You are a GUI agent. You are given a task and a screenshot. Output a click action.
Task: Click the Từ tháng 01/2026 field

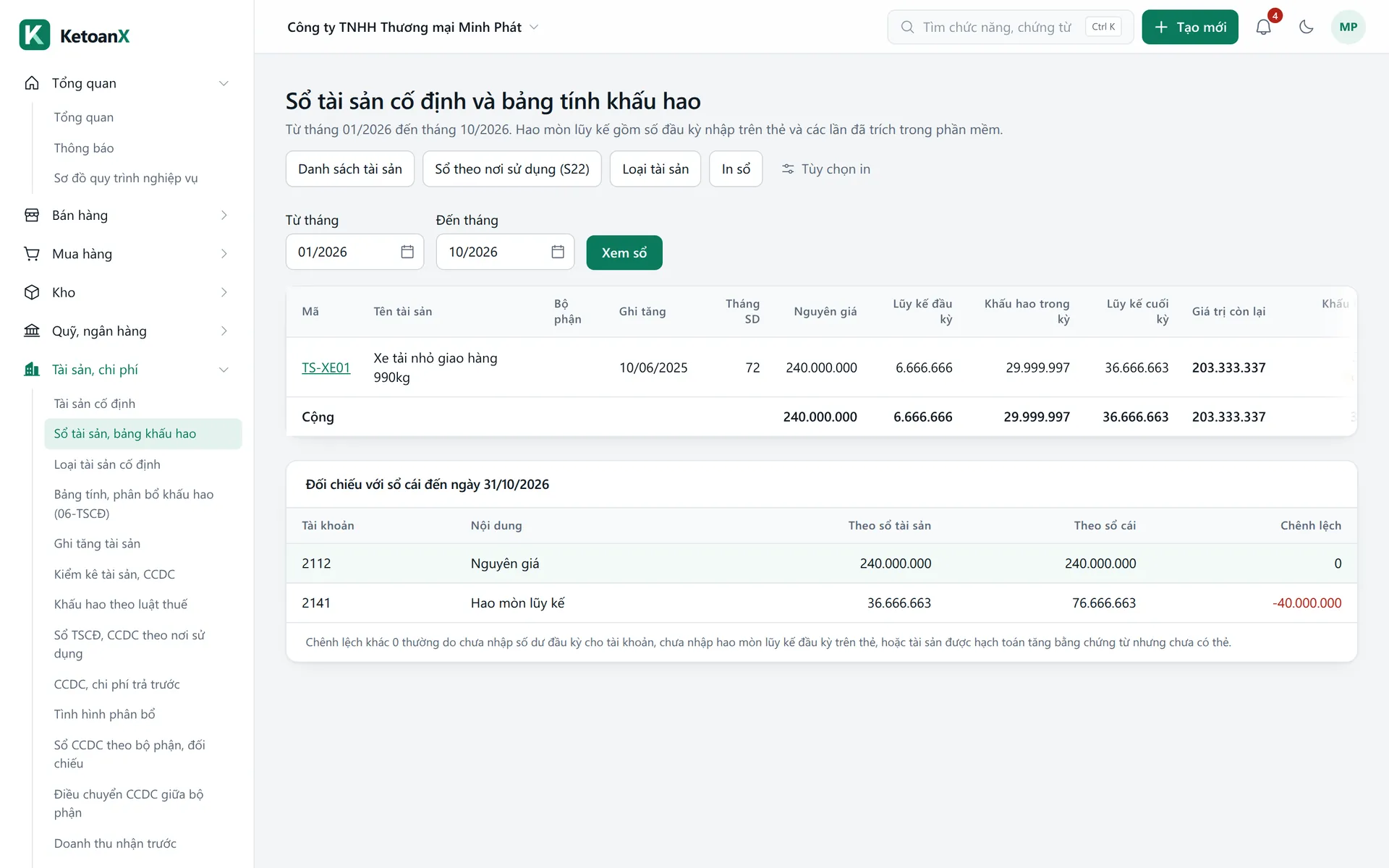(x=354, y=252)
